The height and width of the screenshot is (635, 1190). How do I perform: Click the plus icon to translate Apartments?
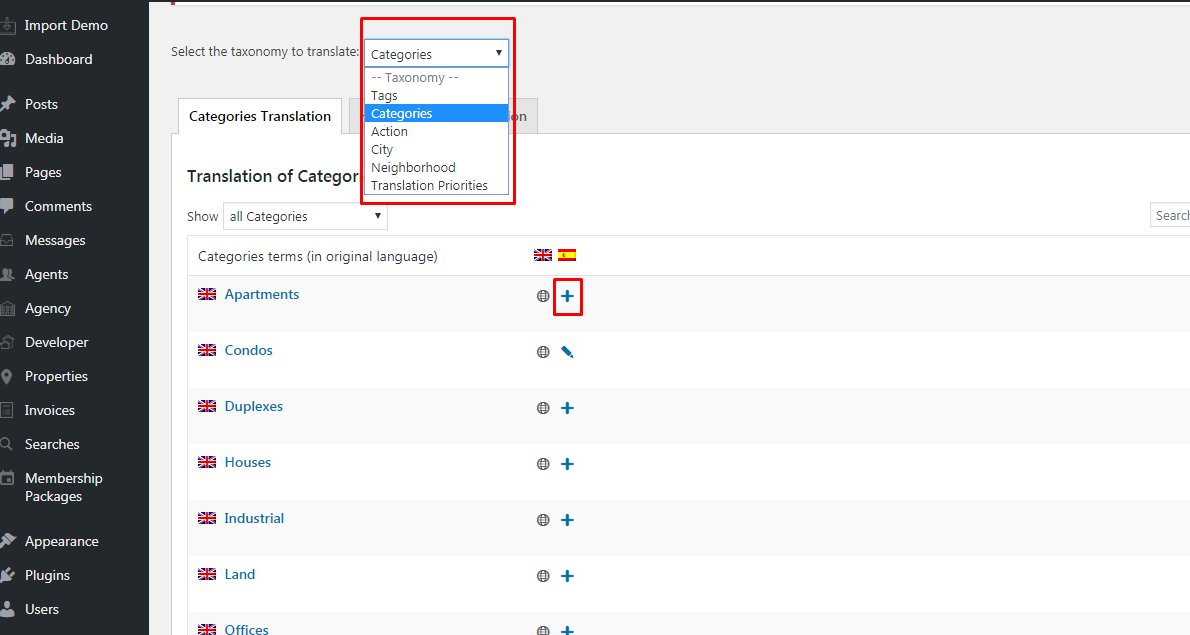pyautogui.click(x=567, y=296)
